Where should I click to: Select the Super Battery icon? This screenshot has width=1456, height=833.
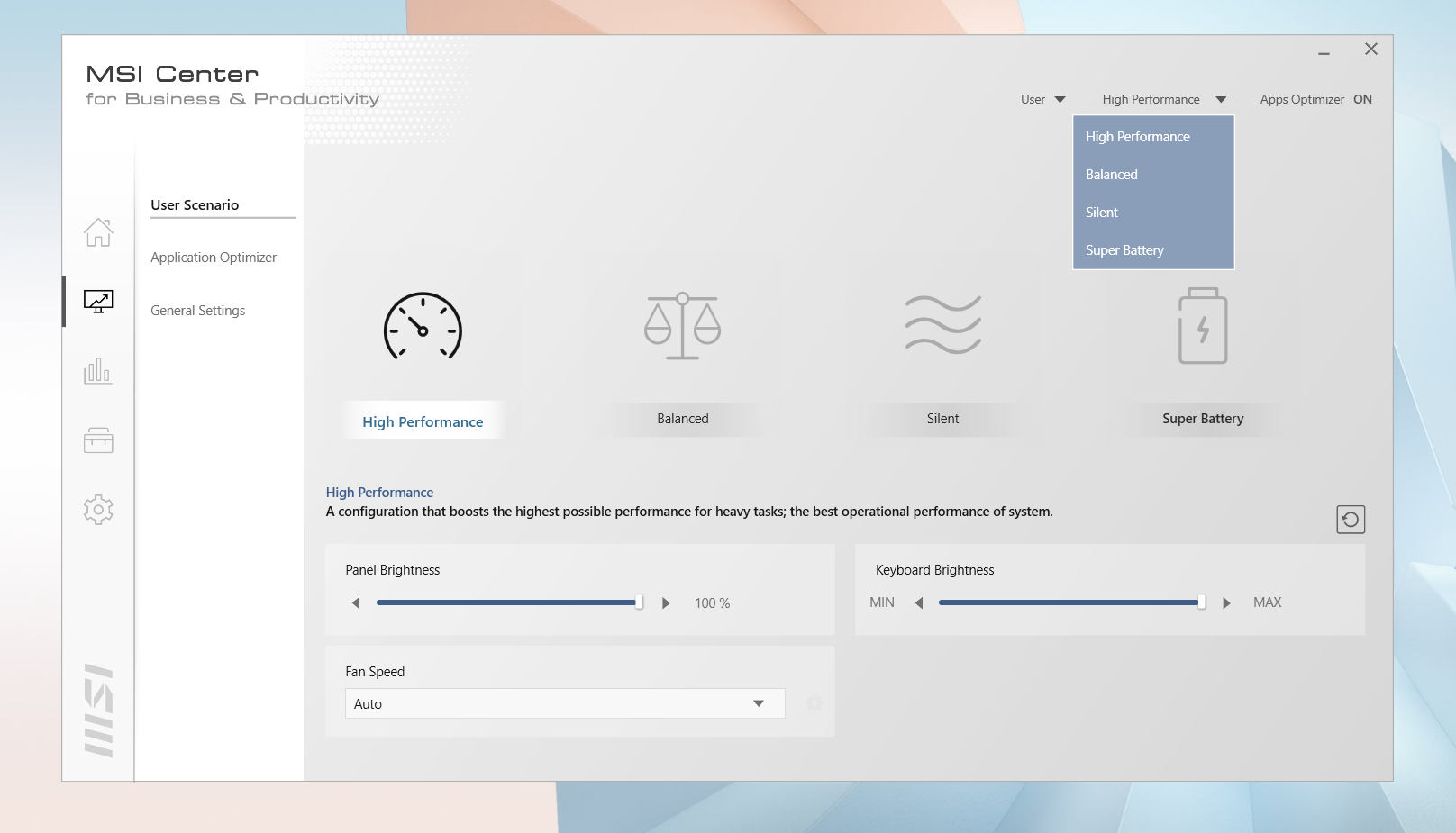1203,326
